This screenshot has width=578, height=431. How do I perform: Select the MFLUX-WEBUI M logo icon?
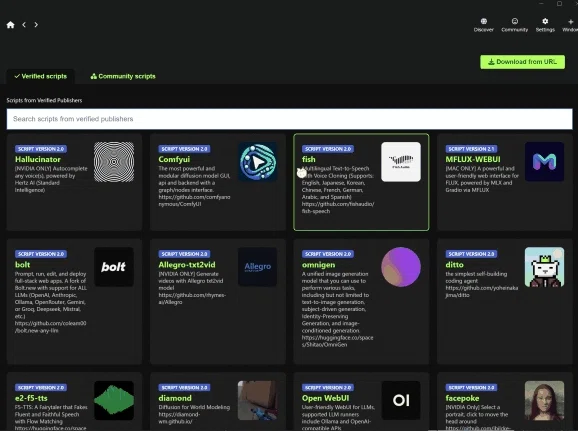click(544, 162)
